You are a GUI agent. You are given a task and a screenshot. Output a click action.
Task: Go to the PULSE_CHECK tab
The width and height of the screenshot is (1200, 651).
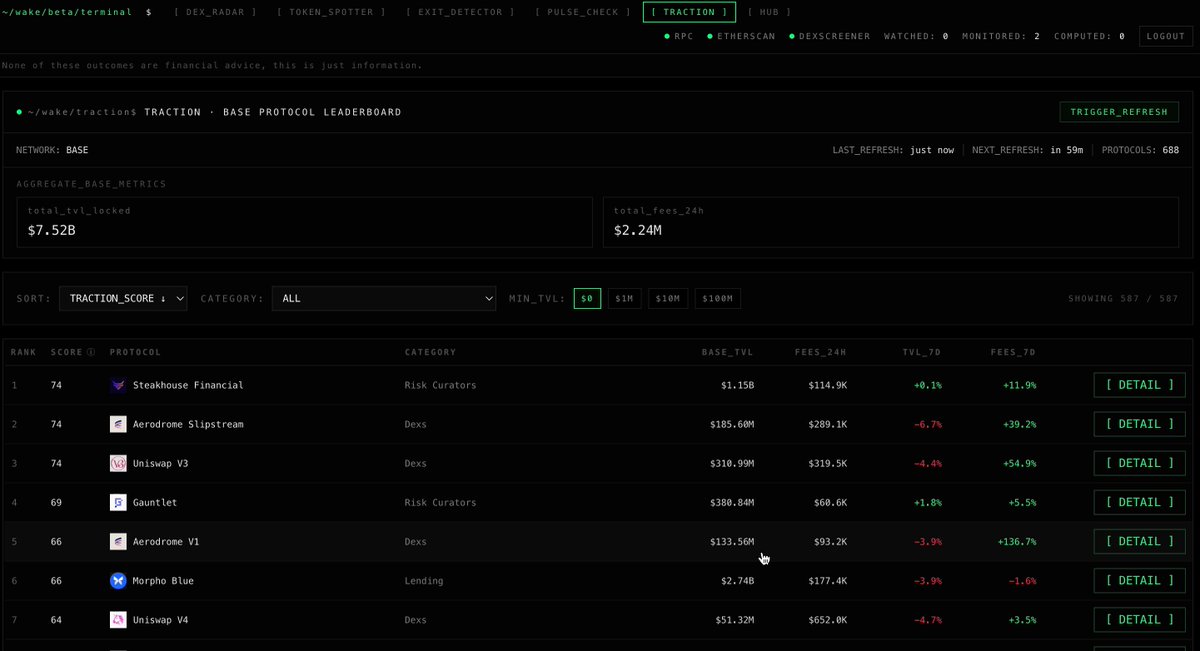pos(583,12)
